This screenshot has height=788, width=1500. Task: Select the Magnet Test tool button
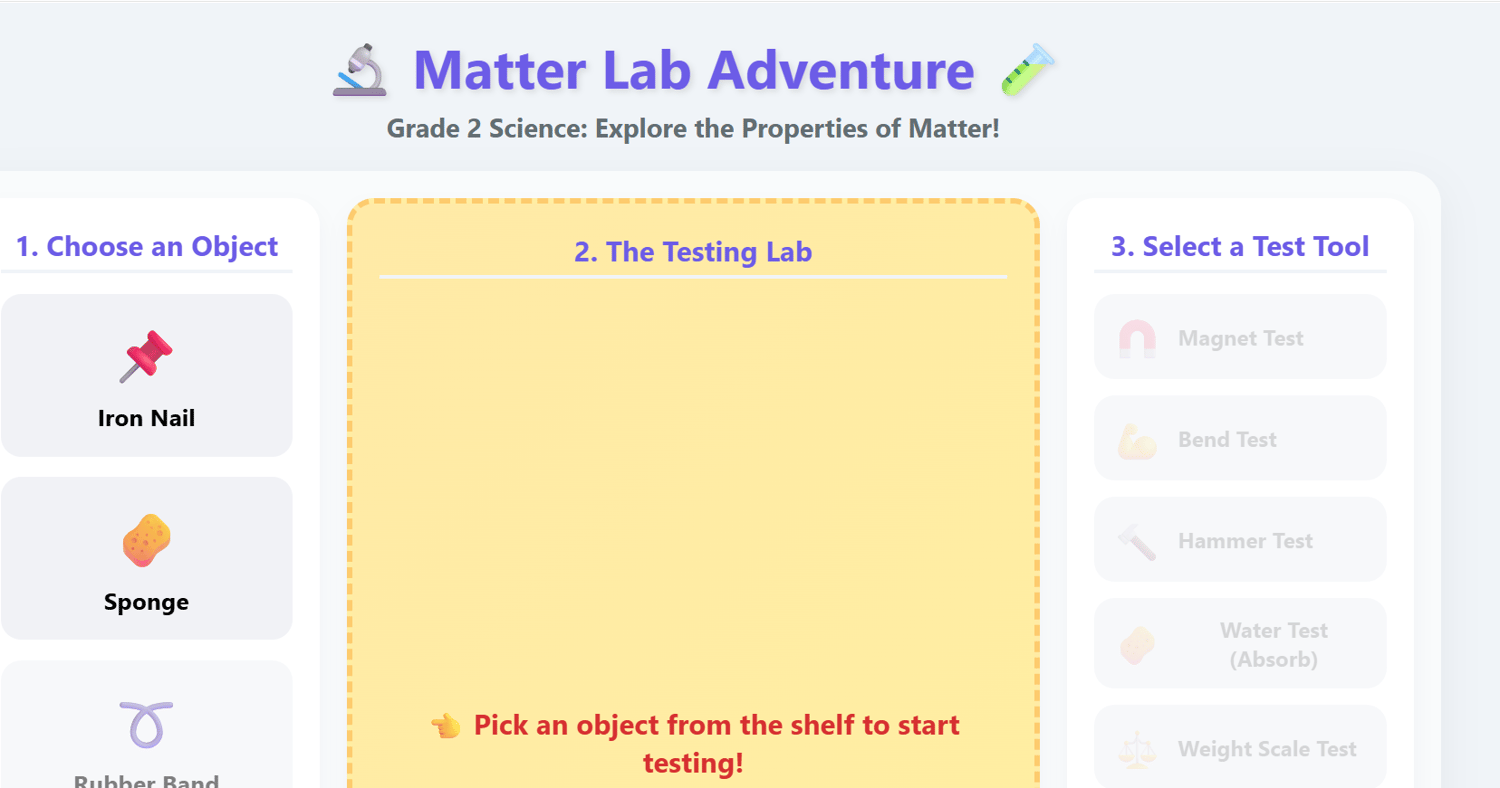tap(1240, 337)
